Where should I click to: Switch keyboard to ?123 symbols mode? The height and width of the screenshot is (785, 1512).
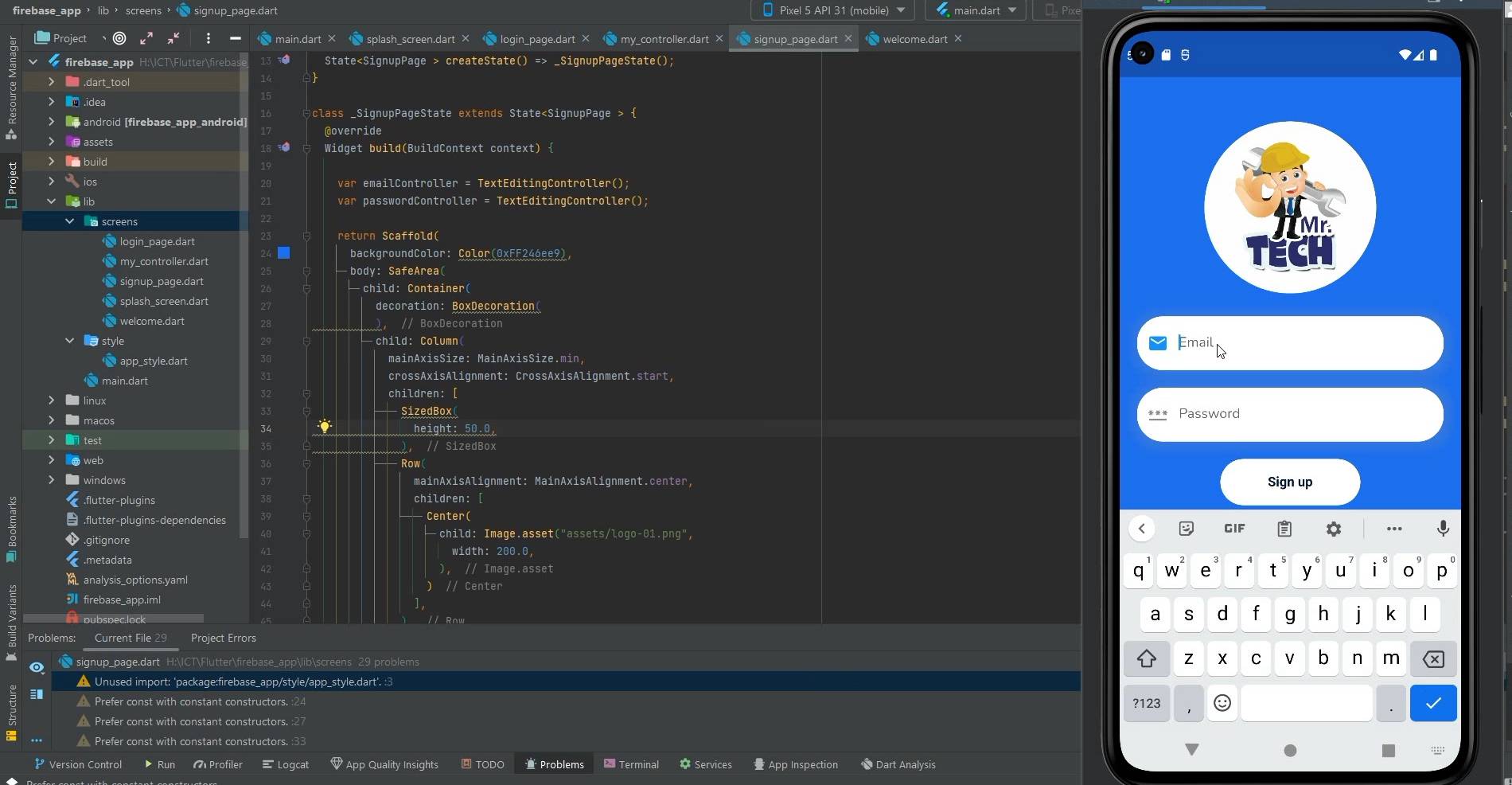pos(1146,703)
